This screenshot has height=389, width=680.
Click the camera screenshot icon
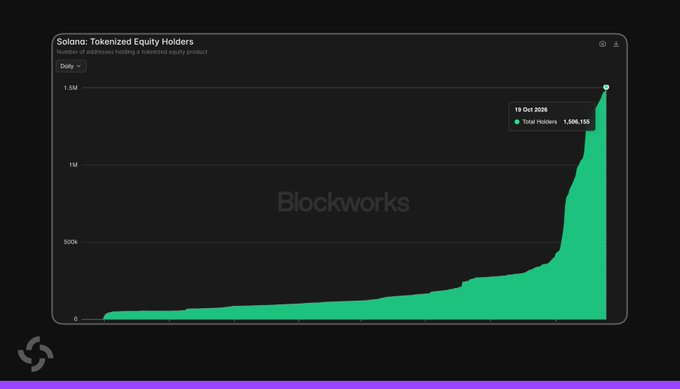(602, 44)
